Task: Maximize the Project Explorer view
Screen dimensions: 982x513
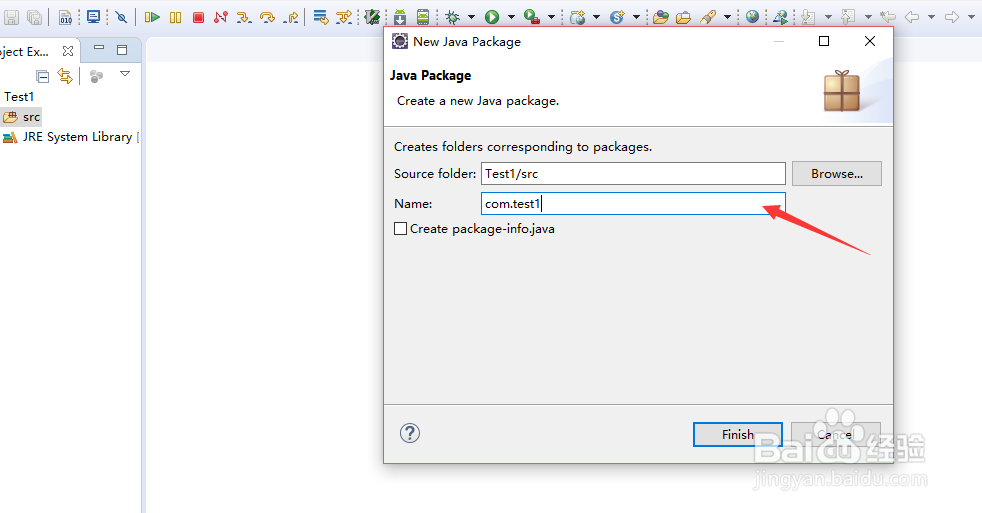Action: point(122,49)
